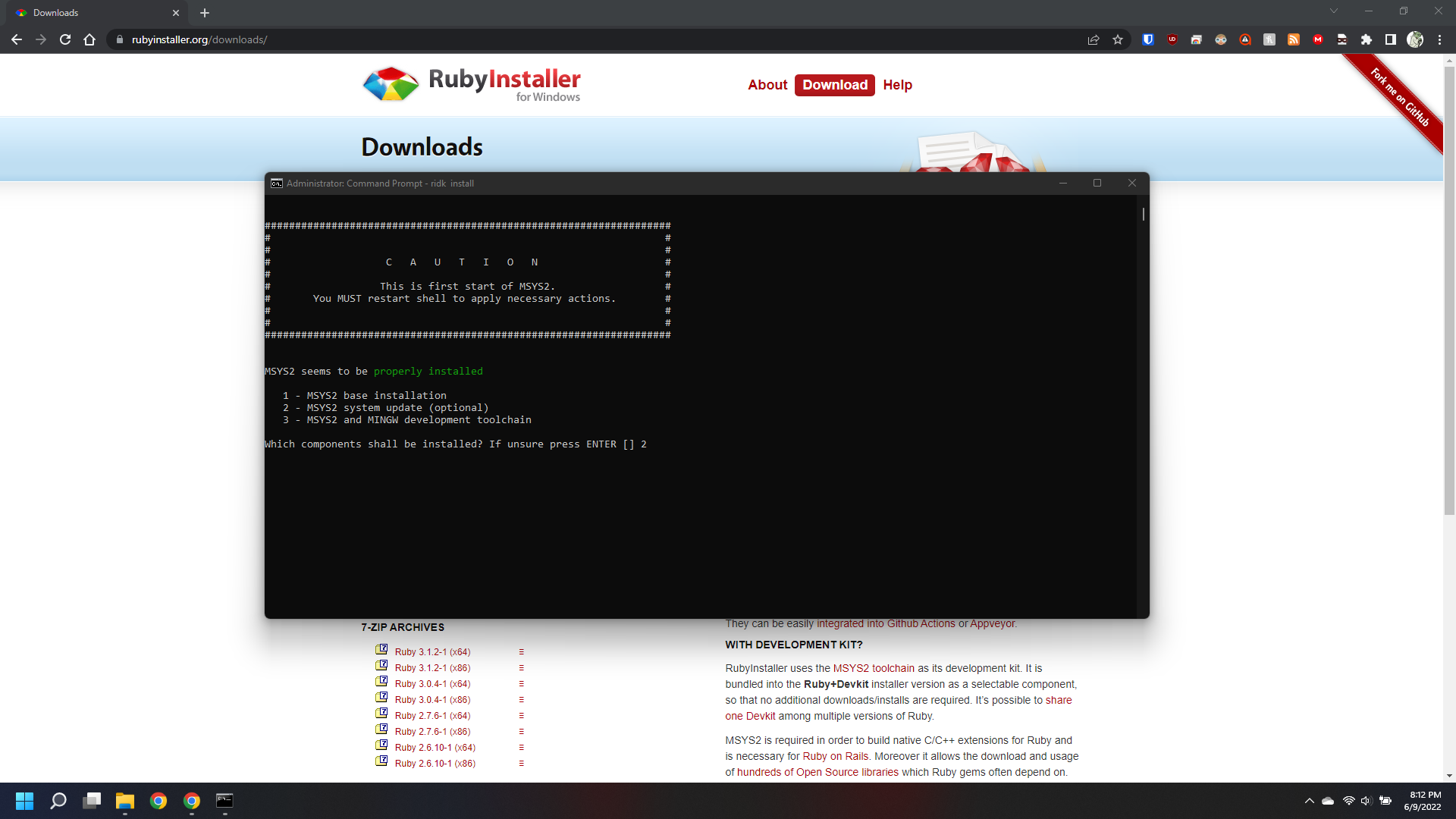
Task: Open the Appveyor link
Action: click(x=992, y=623)
